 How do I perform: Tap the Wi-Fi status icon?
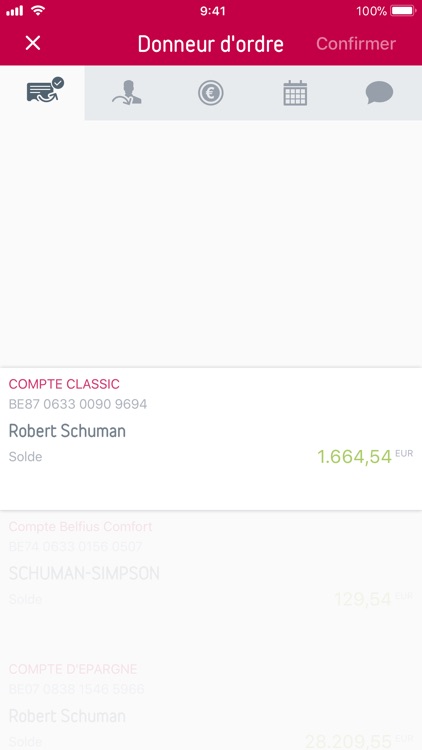[37, 11]
